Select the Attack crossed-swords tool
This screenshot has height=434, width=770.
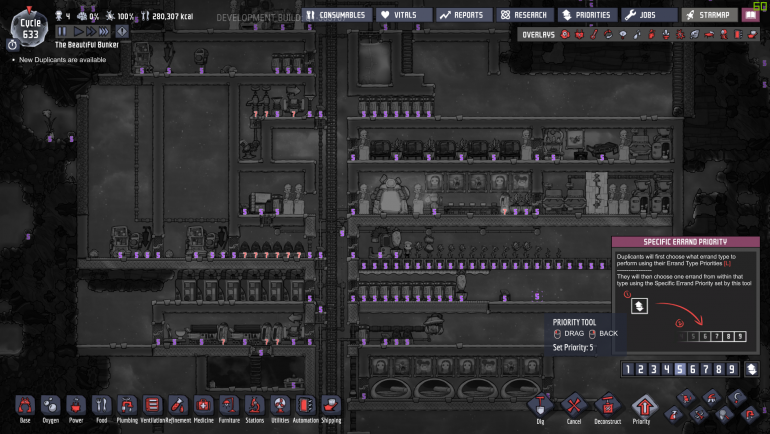pyautogui.click(x=699, y=415)
